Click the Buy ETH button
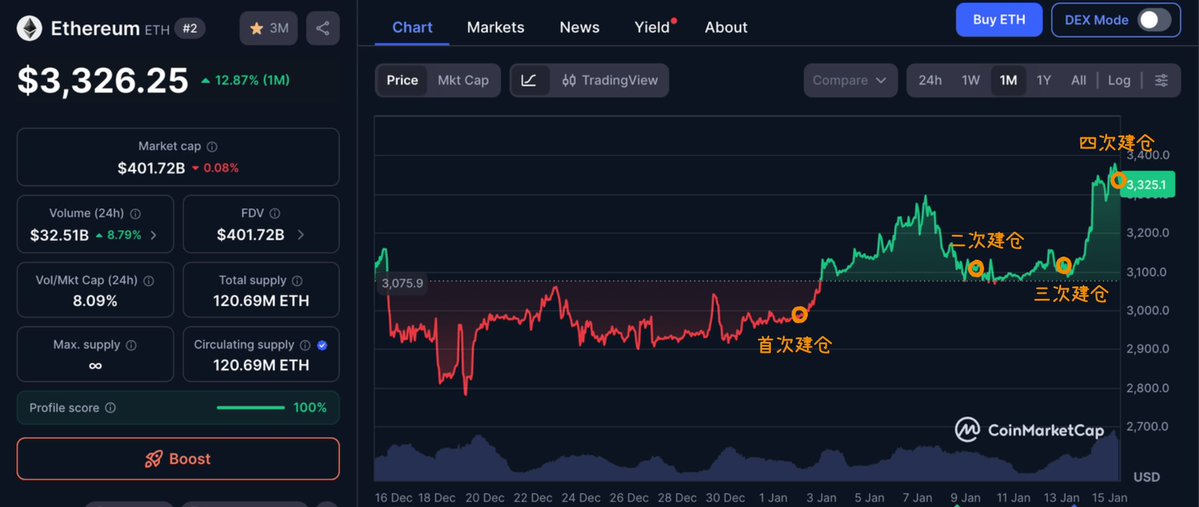 [999, 20]
